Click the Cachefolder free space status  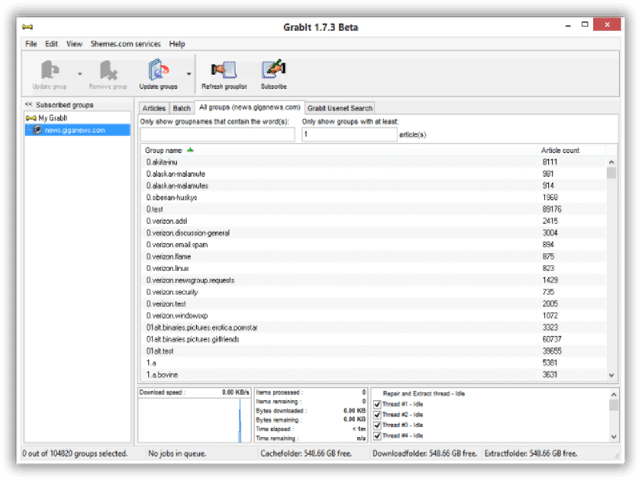(x=306, y=454)
